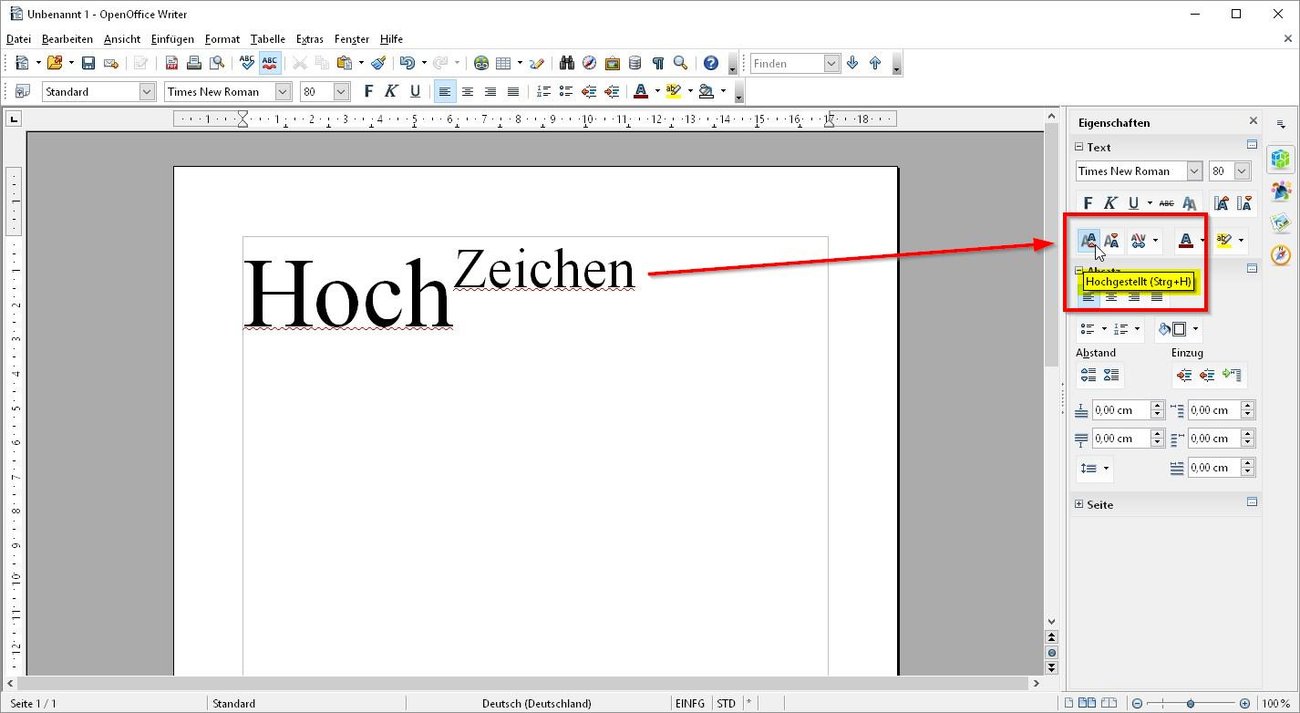Open the Einfügen menu
Image resolution: width=1300 pixels, height=713 pixels.
(172, 39)
